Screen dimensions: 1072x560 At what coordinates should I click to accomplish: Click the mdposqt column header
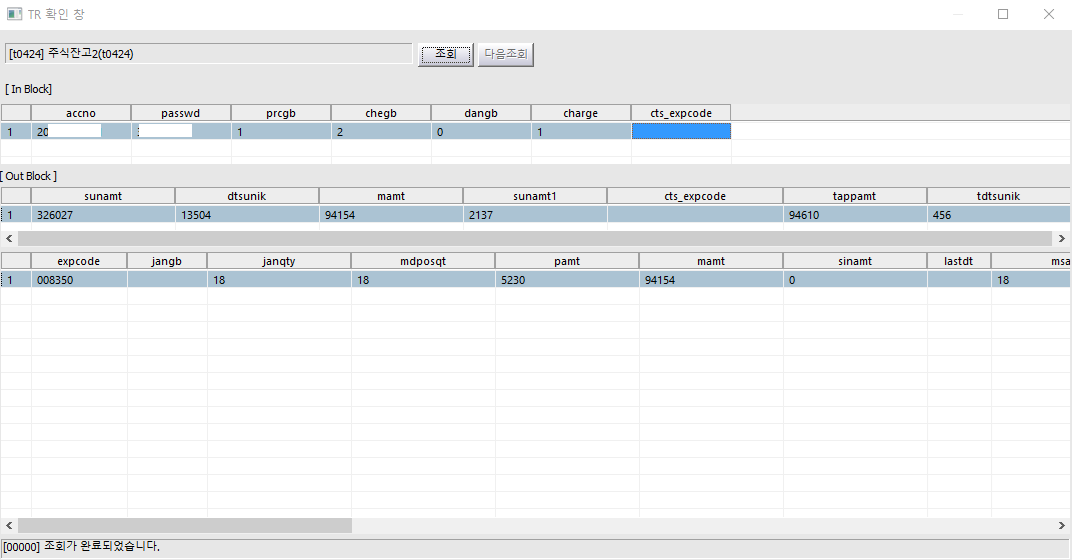pos(423,261)
